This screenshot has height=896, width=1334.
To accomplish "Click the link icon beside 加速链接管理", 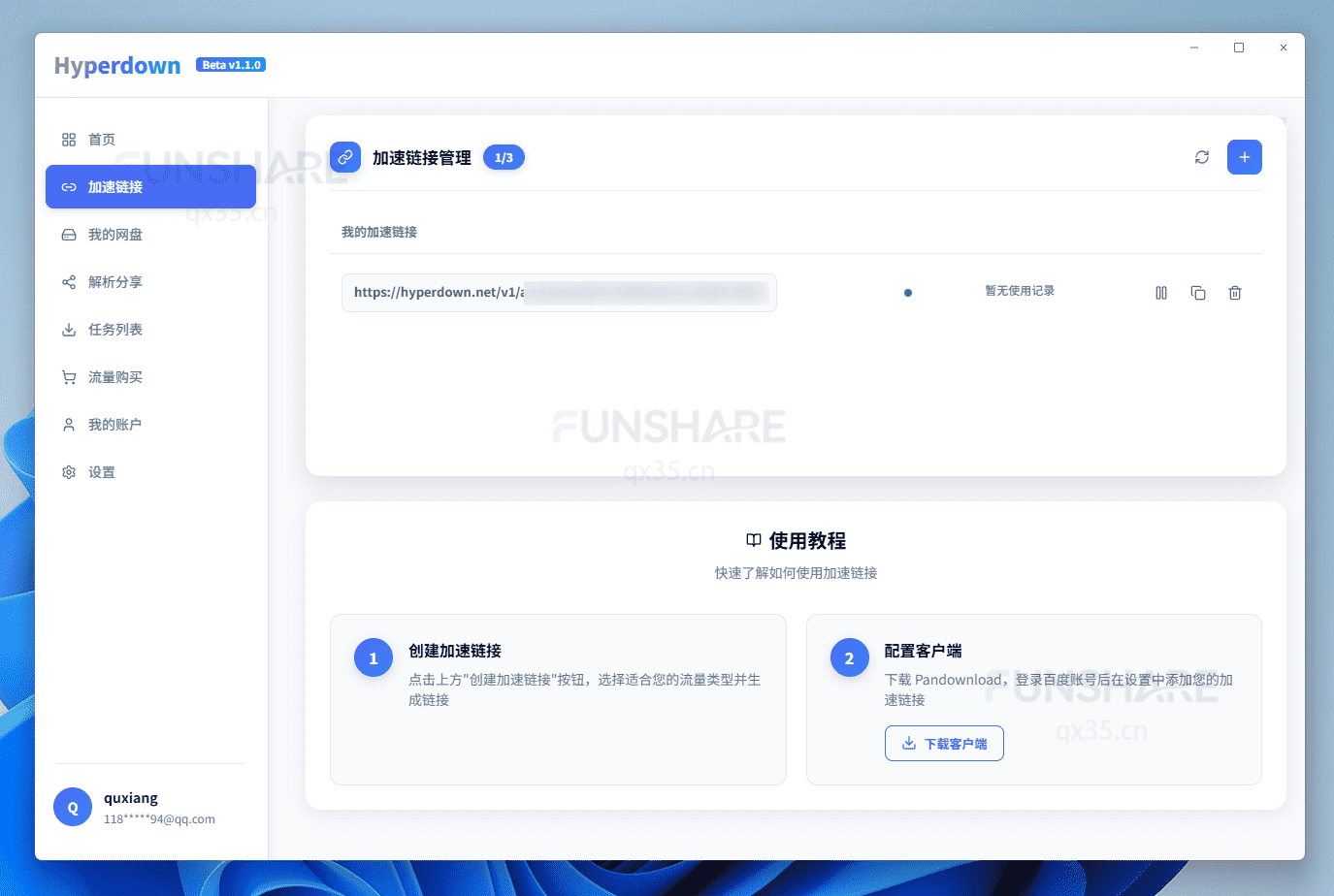I will pos(345,157).
